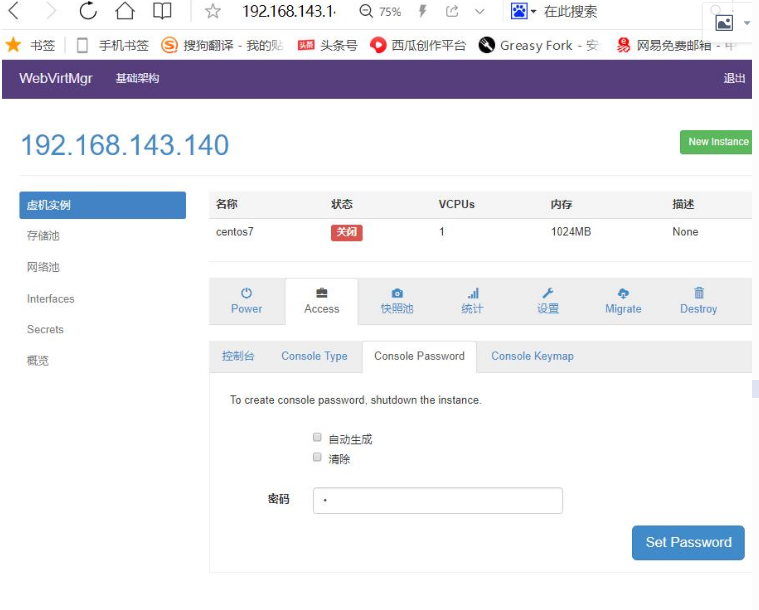This screenshot has width=759, height=610.
Task: Tick the 清除 checkbox
Action: pyautogui.click(x=317, y=457)
